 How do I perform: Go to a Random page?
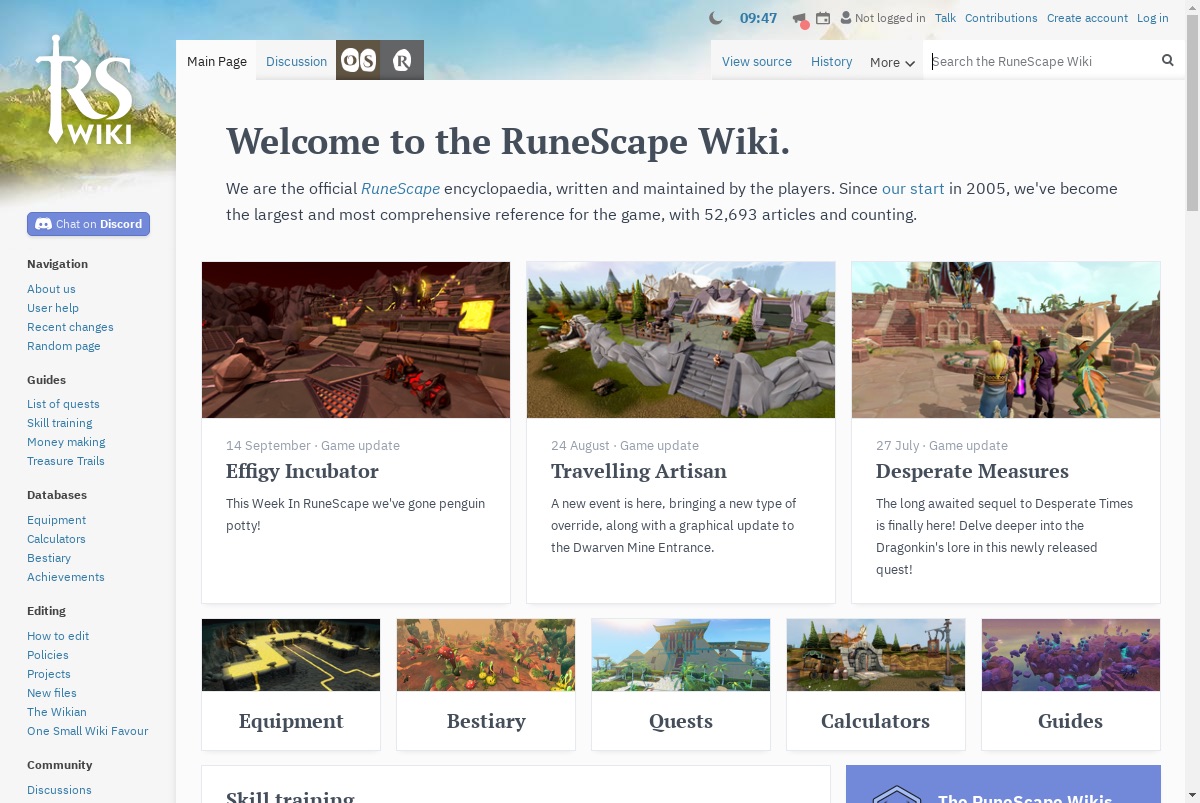click(x=64, y=346)
